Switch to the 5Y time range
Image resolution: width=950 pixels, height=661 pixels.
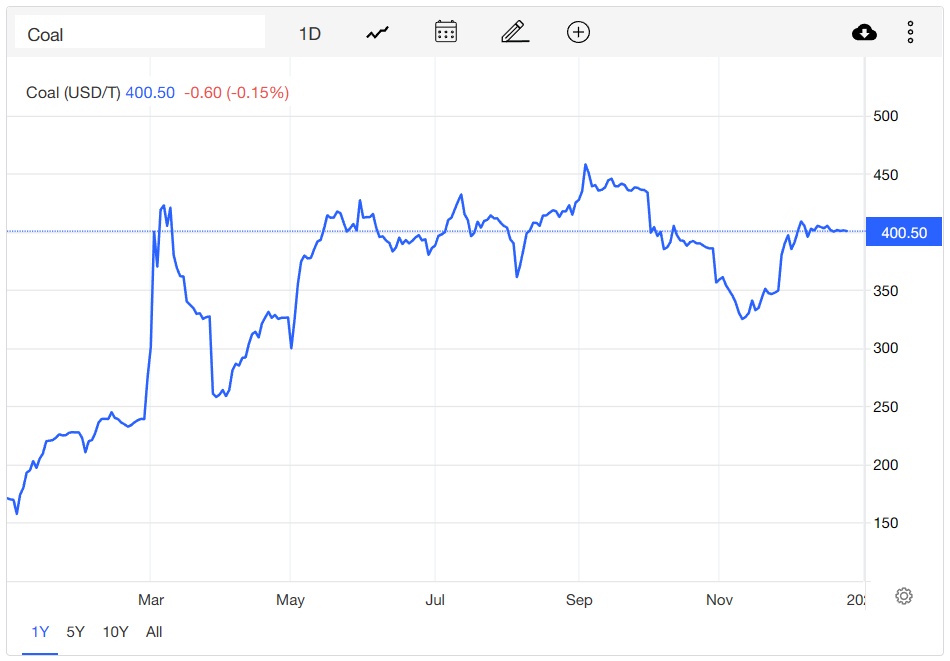coord(76,632)
